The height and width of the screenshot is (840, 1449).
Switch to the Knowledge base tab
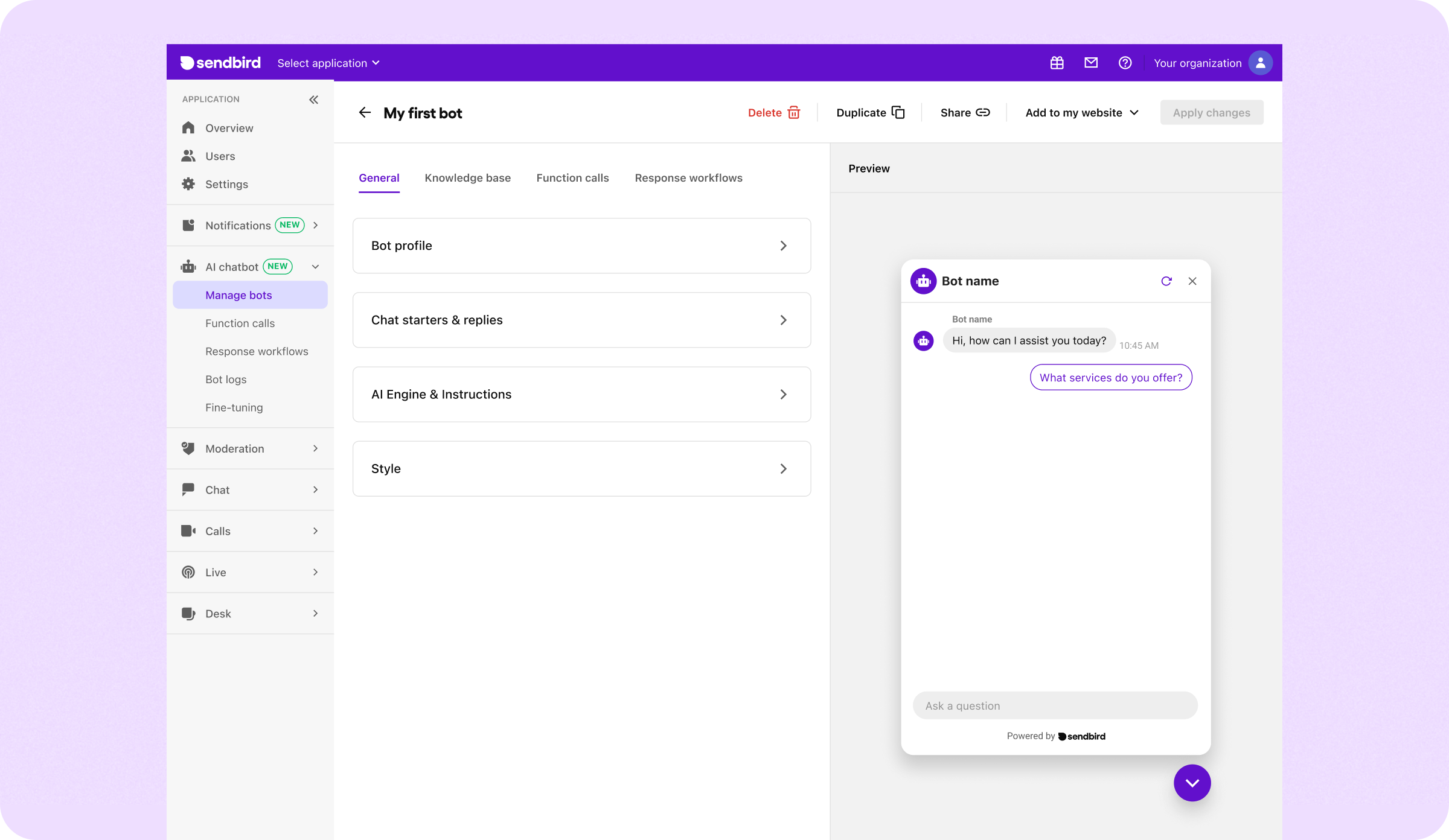tap(467, 178)
